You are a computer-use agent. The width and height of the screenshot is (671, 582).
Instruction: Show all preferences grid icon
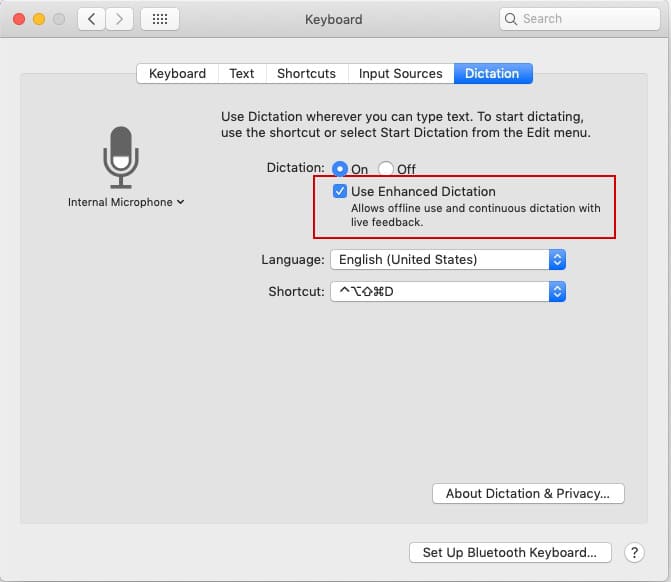(159, 19)
